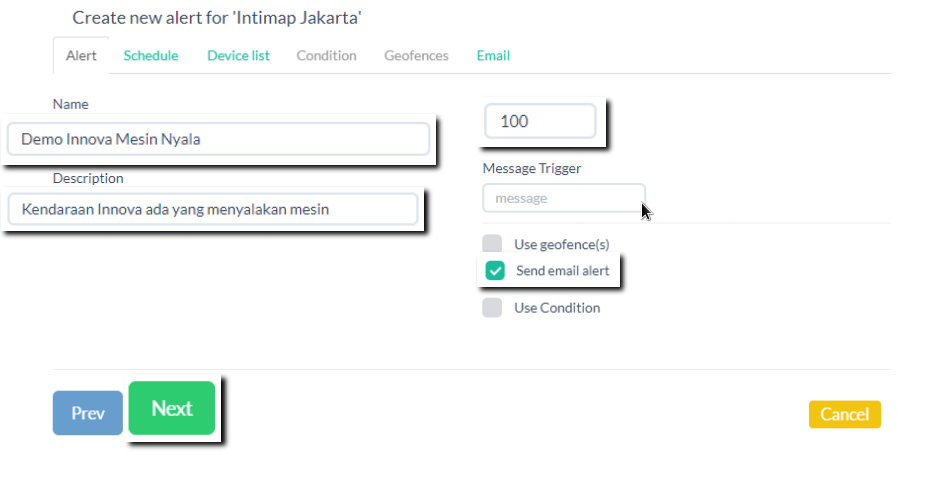Cancel the alert creation with yellow button
This screenshot has width=928, height=478.
(844, 414)
